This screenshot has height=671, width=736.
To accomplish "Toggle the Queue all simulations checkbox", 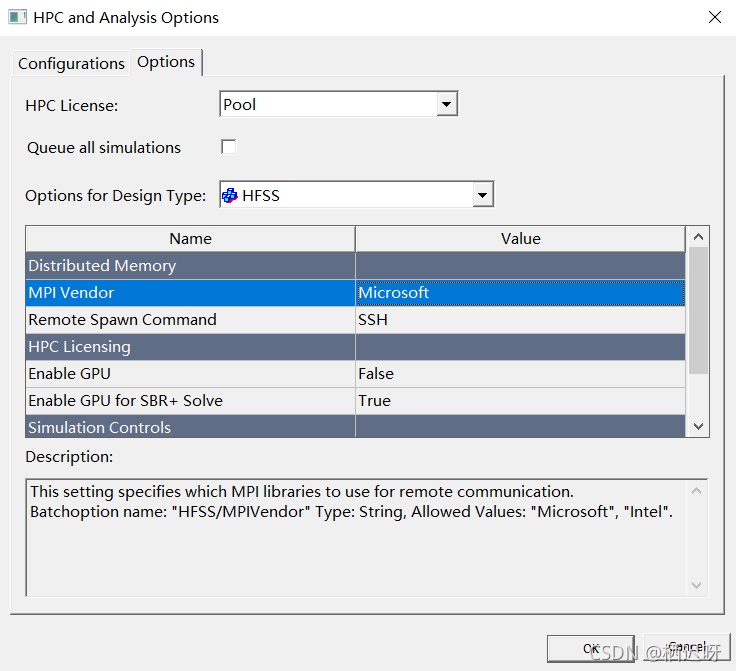I will (229, 147).
